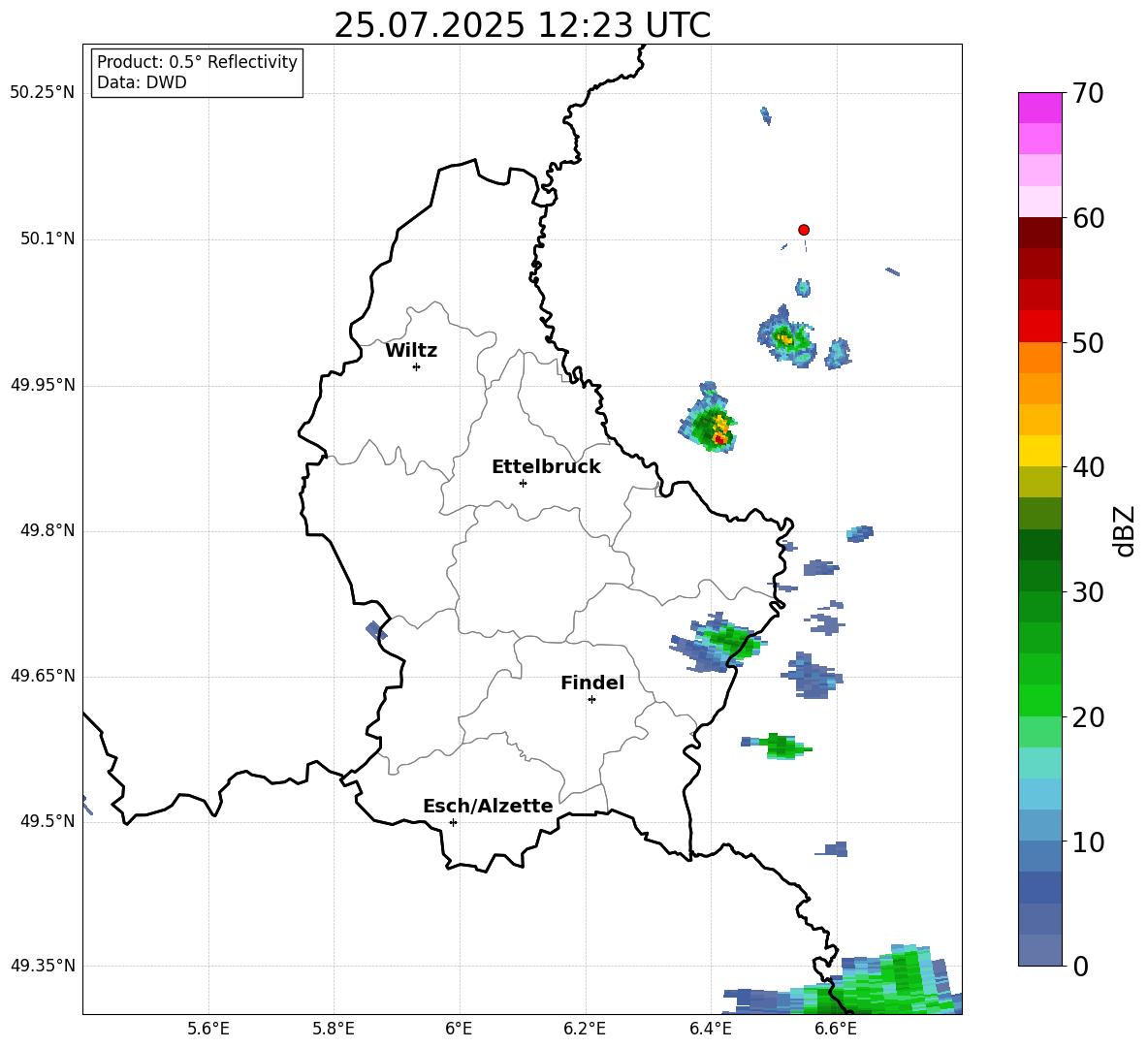This screenshot has width=1148, height=1048.
Task: Click the red dot marker near 50.1°N
Action: 803,230
